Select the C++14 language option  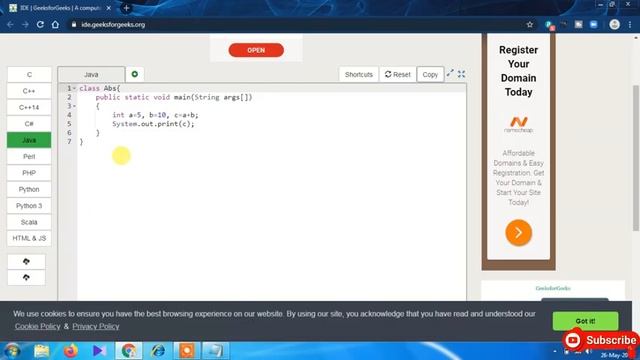click(29, 107)
